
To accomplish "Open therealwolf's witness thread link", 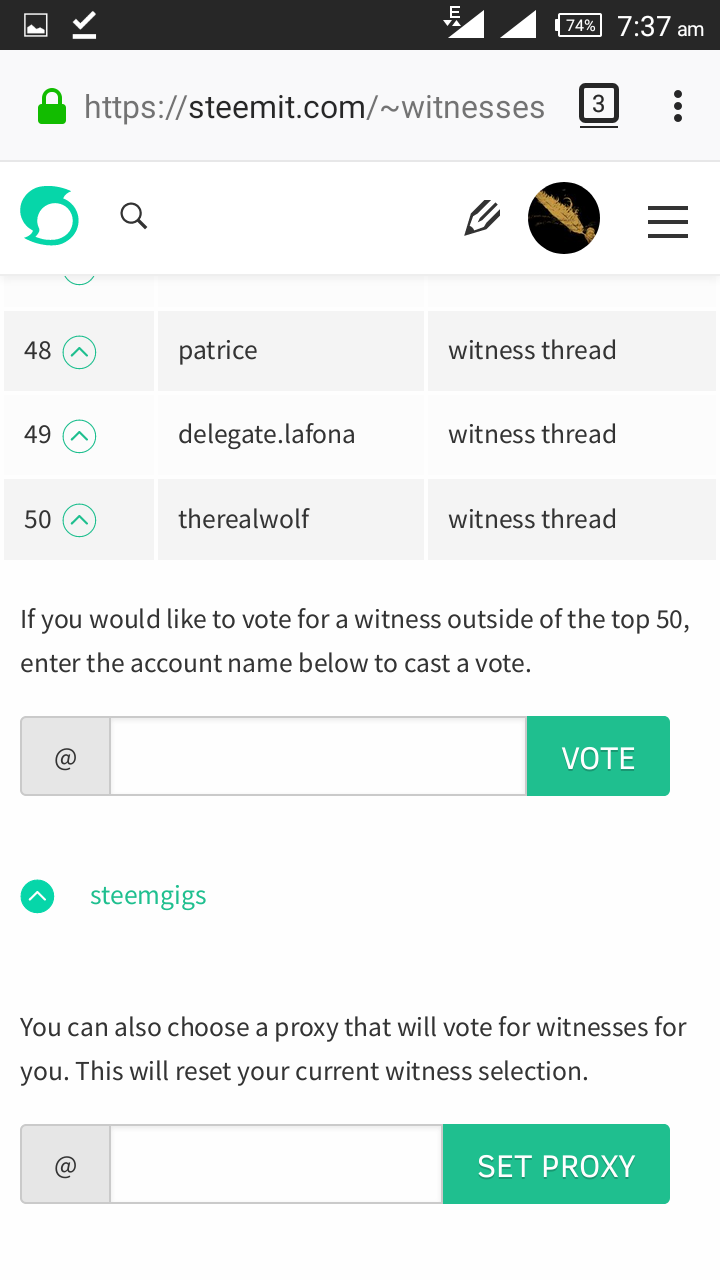I will (532, 520).
